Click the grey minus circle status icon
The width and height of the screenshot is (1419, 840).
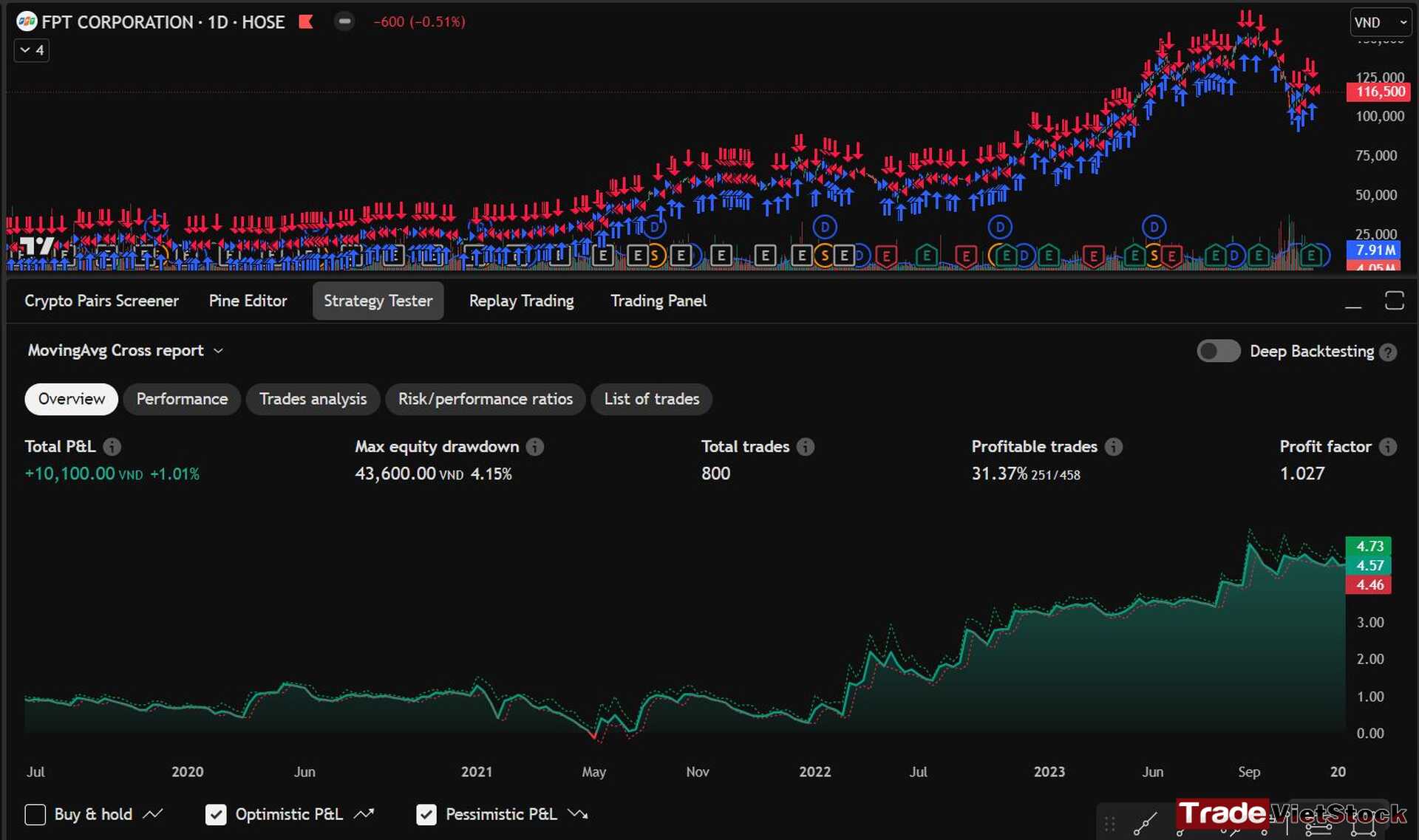(344, 21)
